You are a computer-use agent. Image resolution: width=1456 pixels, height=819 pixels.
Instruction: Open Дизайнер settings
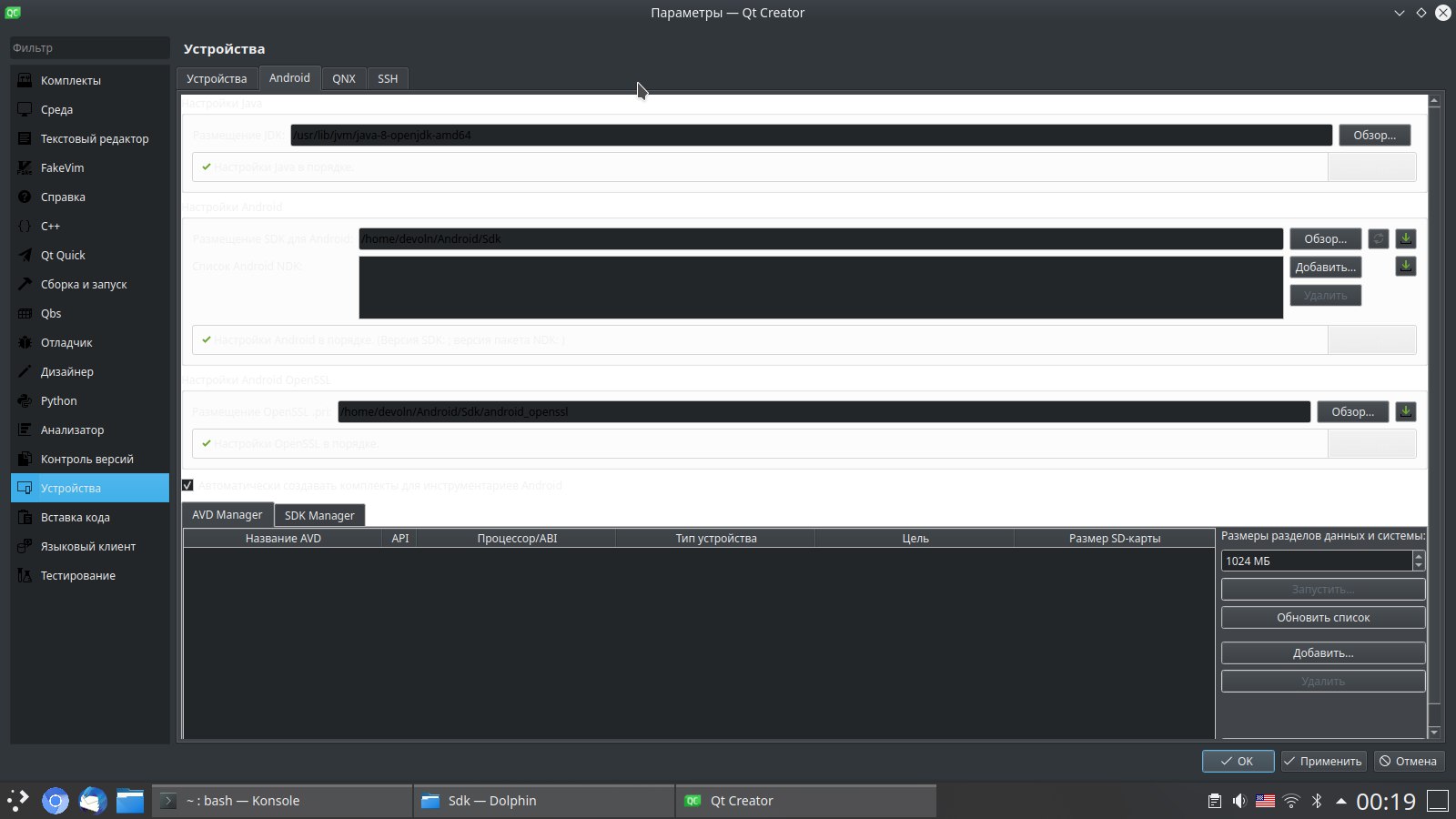click(x=89, y=371)
